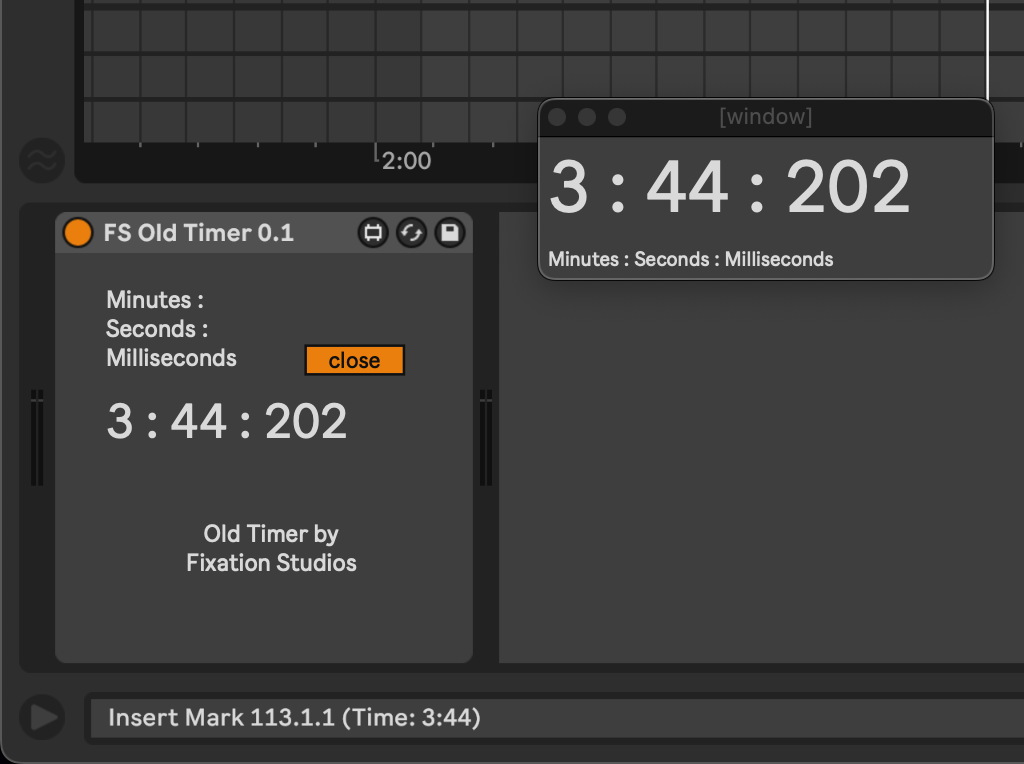Click the [window] title bar text
Image resolution: width=1024 pixels, height=764 pixels.
click(765, 117)
